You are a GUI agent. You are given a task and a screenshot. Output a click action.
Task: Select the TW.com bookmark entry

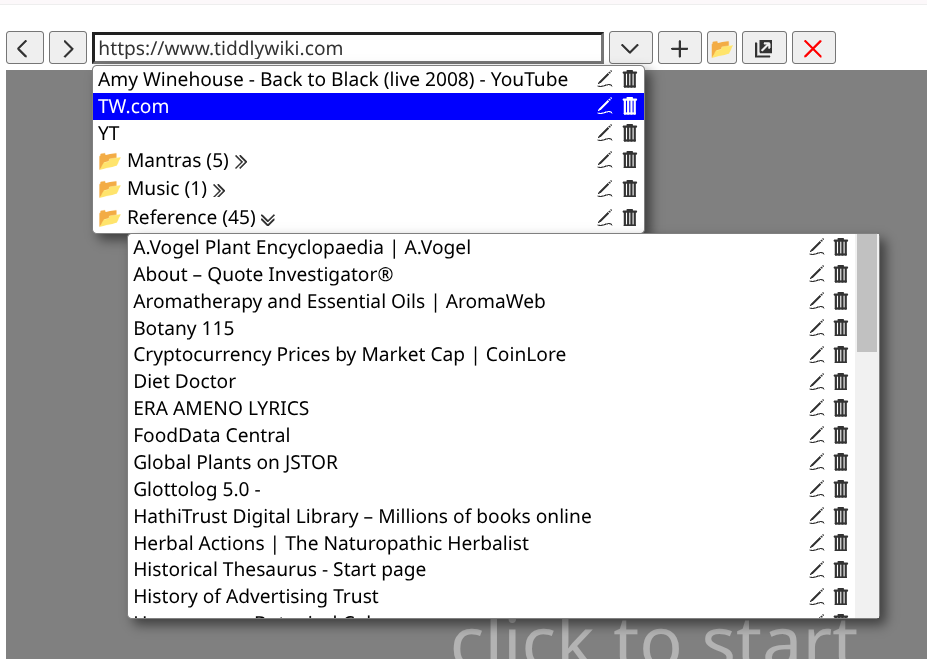[134, 106]
